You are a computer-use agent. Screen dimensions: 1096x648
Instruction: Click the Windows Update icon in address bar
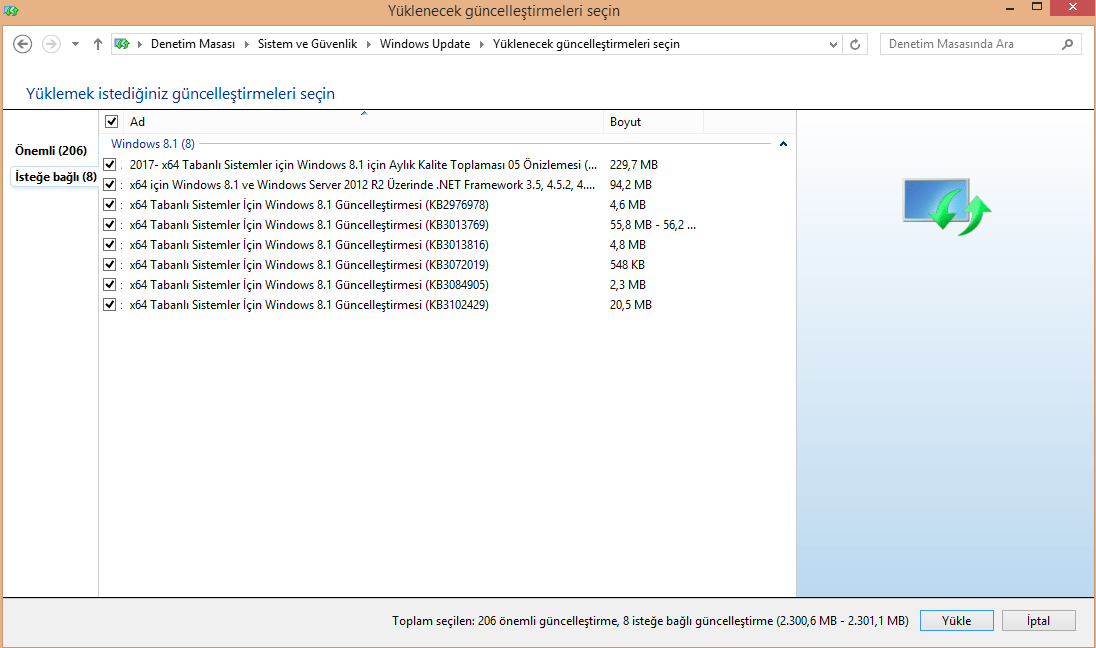pos(122,44)
